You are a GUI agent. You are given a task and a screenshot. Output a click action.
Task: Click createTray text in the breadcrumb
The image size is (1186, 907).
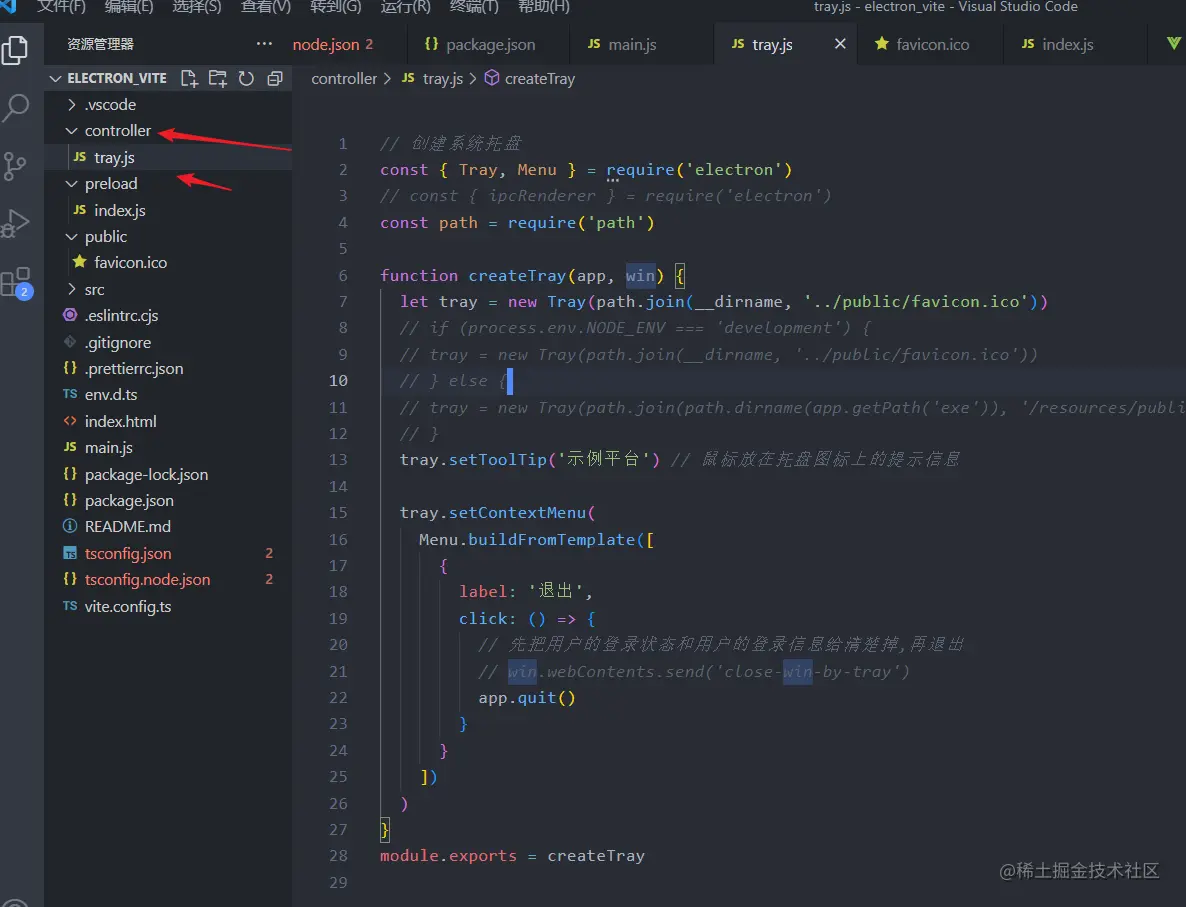click(x=539, y=78)
